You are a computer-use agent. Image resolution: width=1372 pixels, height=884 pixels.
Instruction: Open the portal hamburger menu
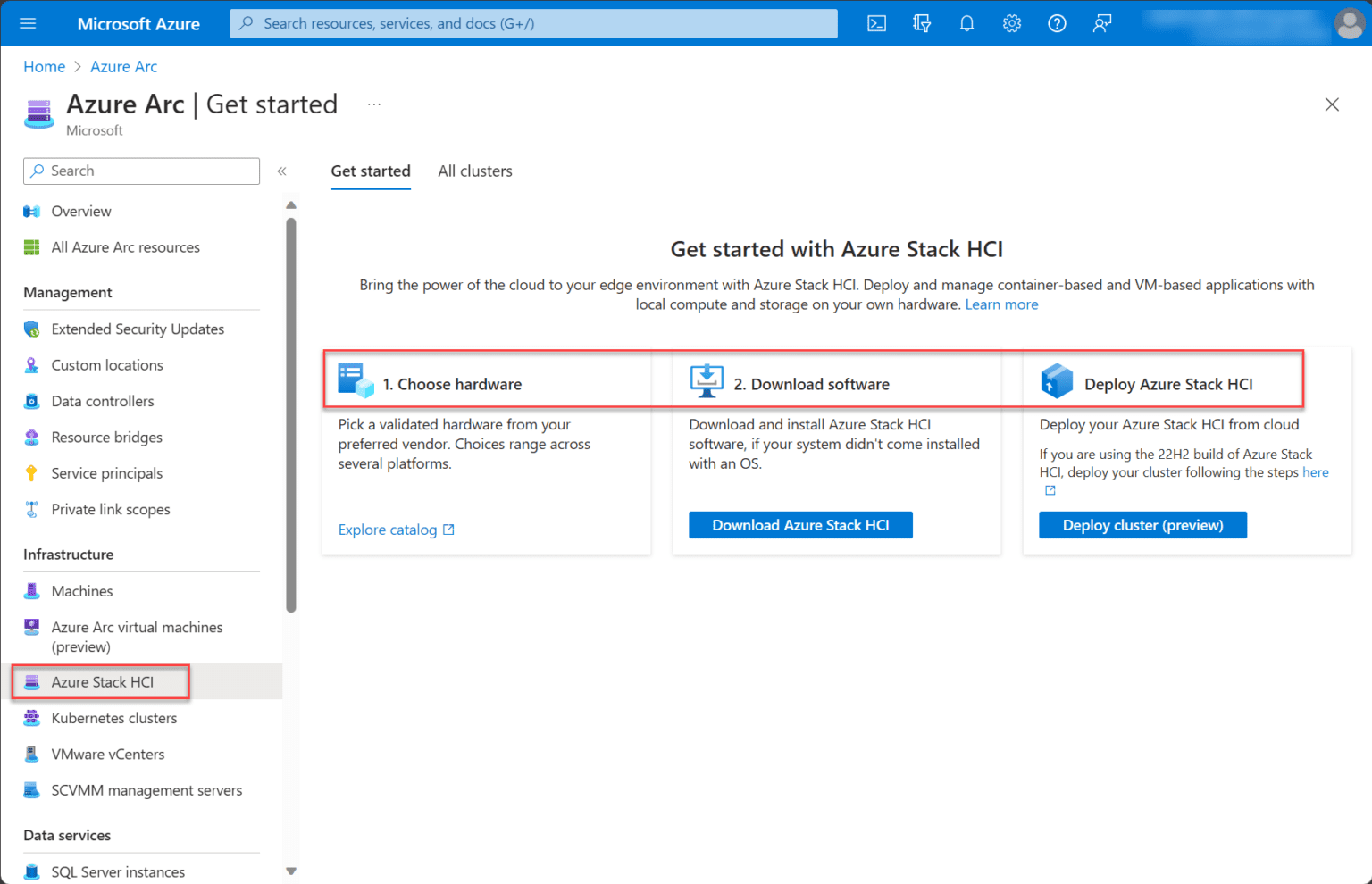[x=28, y=23]
